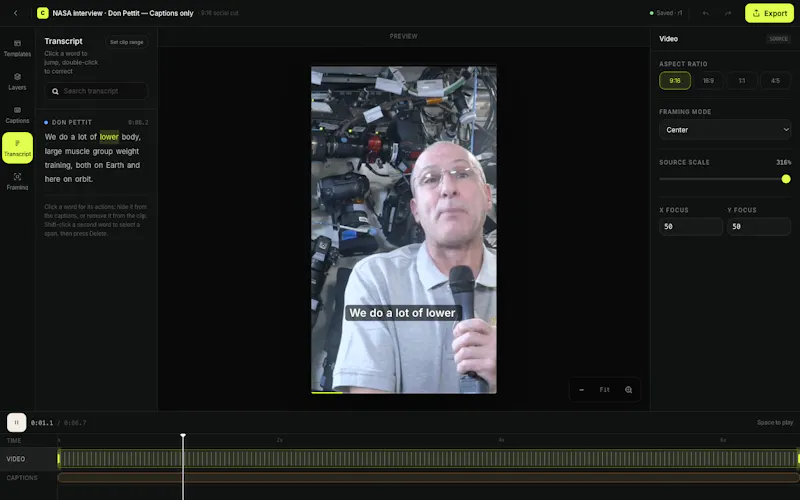Click the Y Focus input field
This screenshot has width=800, height=500.
click(x=759, y=227)
